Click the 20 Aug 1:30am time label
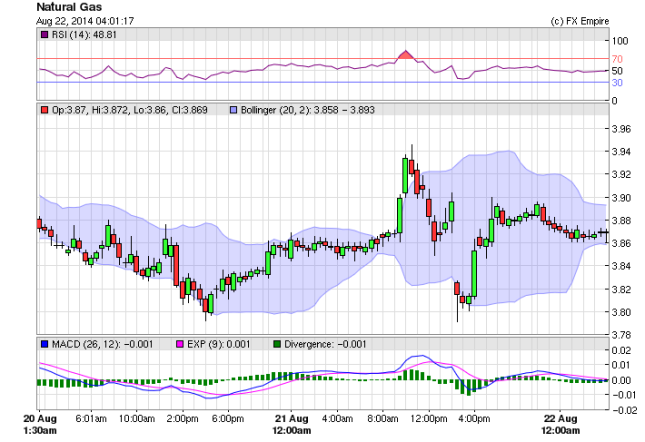 40,424
